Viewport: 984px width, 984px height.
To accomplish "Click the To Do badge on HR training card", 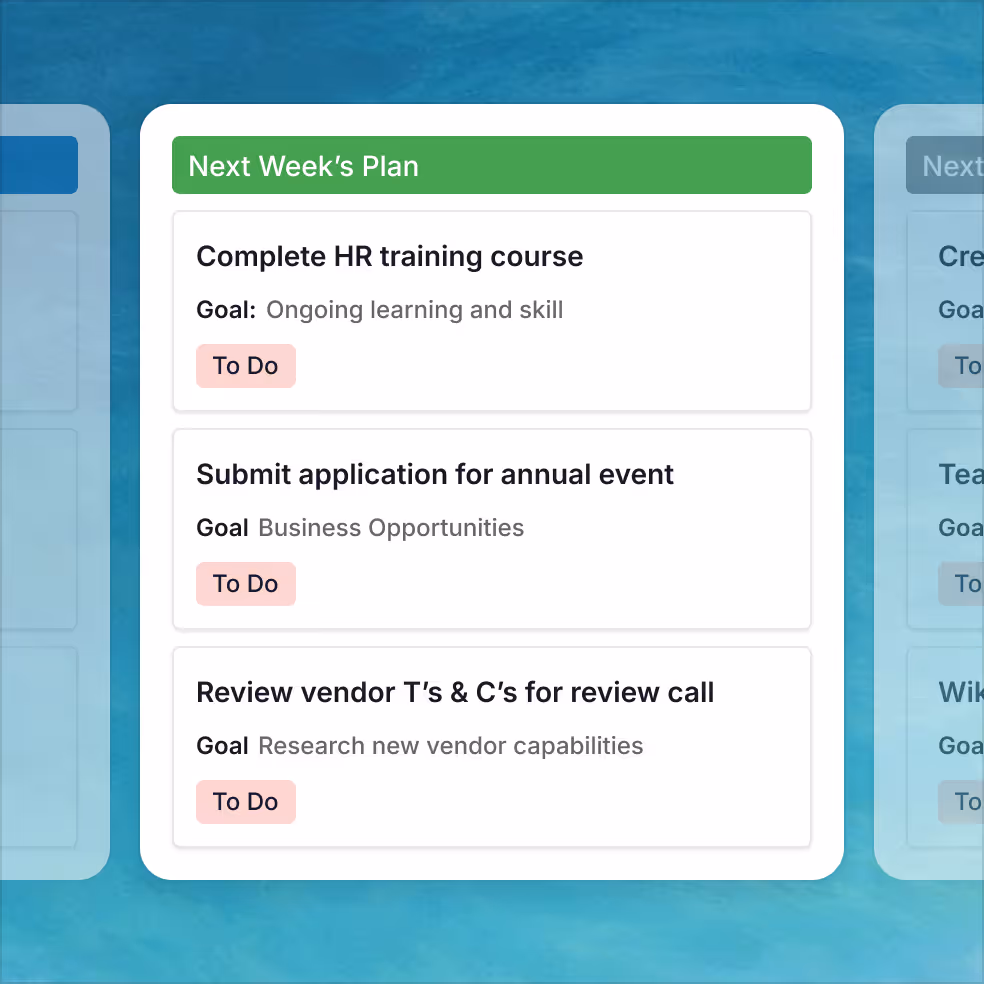I will [x=246, y=365].
